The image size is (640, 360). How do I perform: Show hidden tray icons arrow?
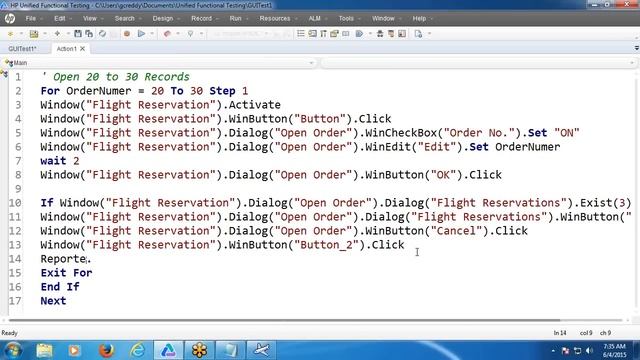553,351
